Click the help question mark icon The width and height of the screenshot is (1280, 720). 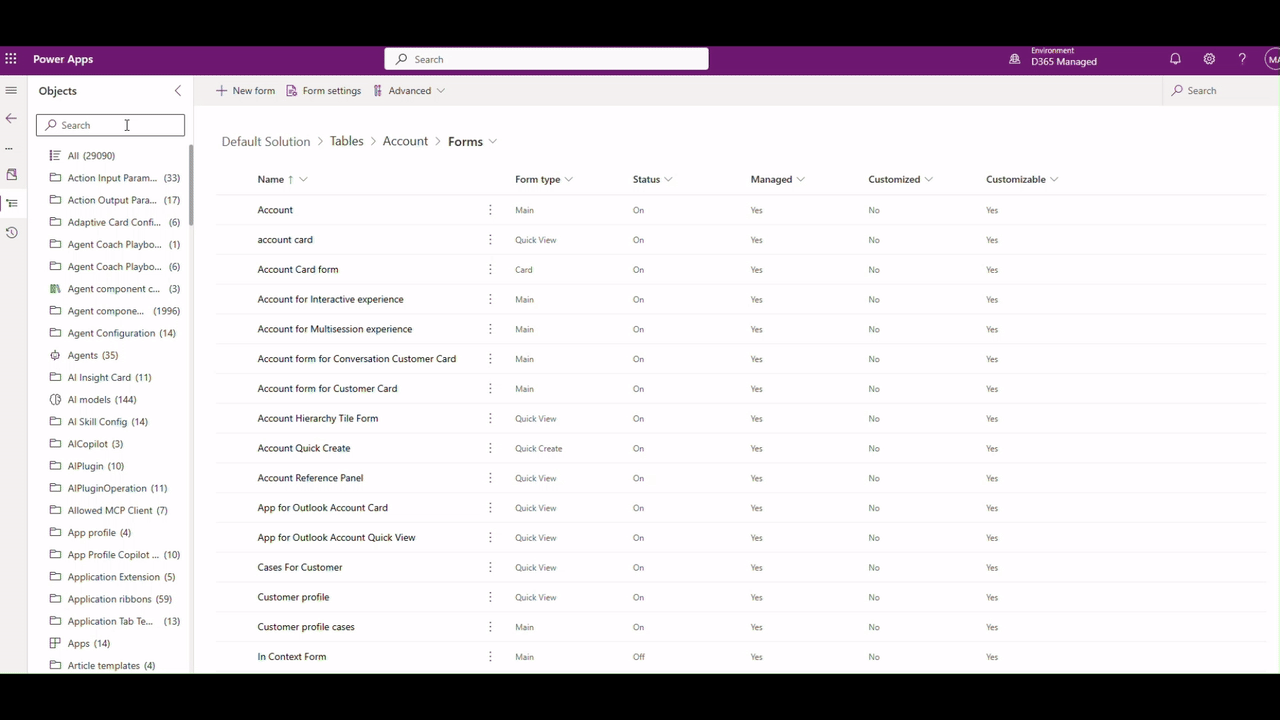pyautogui.click(x=1242, y=59)
